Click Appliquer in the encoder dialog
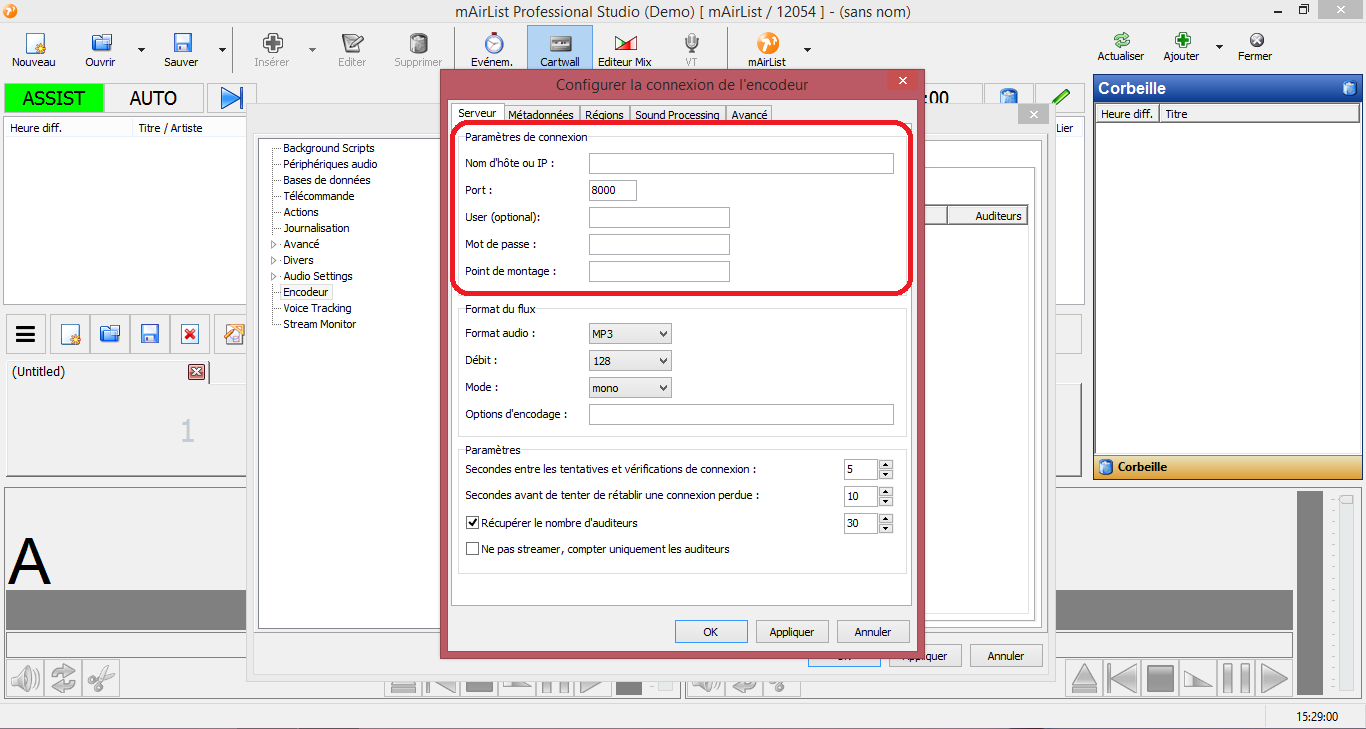This screenshot has height=729, width=1366. click(792, 632)
